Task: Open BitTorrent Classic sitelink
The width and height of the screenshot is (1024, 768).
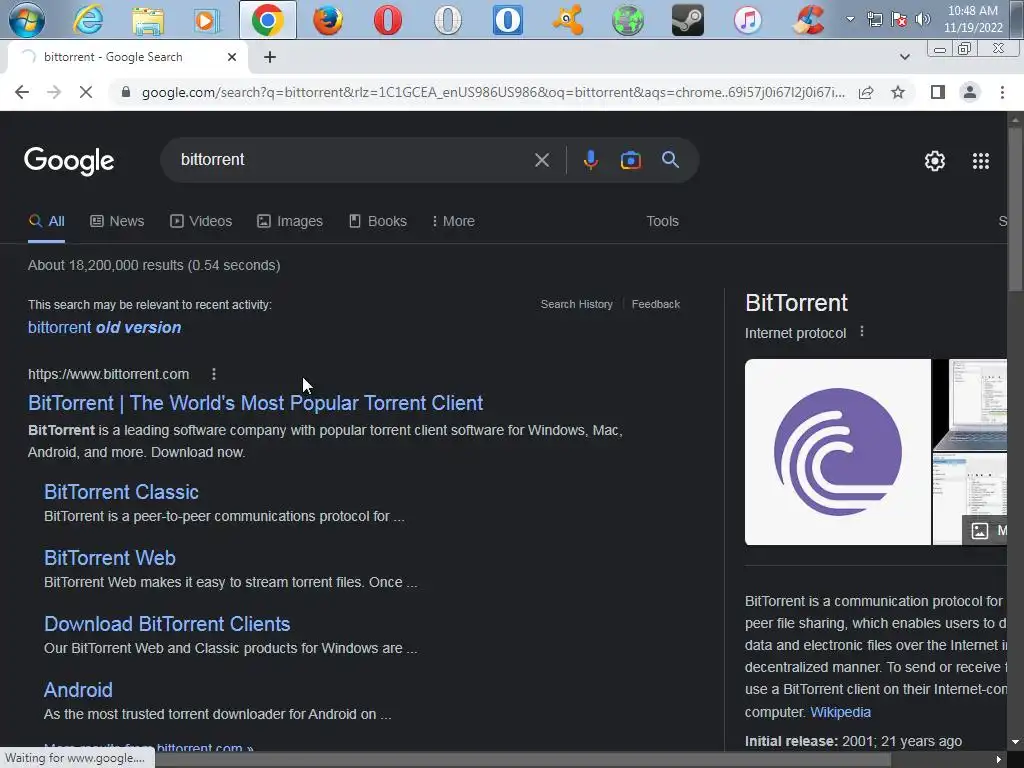Action: (121, 492)
